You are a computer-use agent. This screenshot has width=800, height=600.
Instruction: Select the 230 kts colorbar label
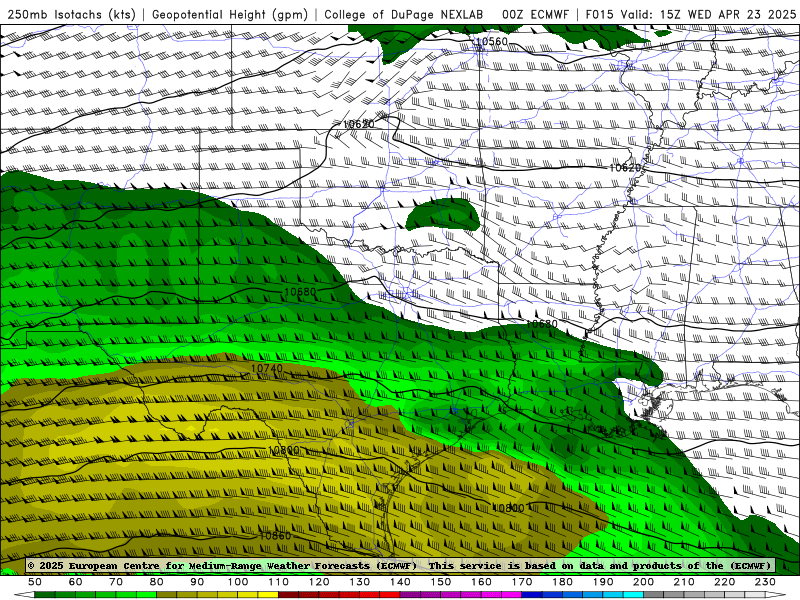[x=765, y=582]
